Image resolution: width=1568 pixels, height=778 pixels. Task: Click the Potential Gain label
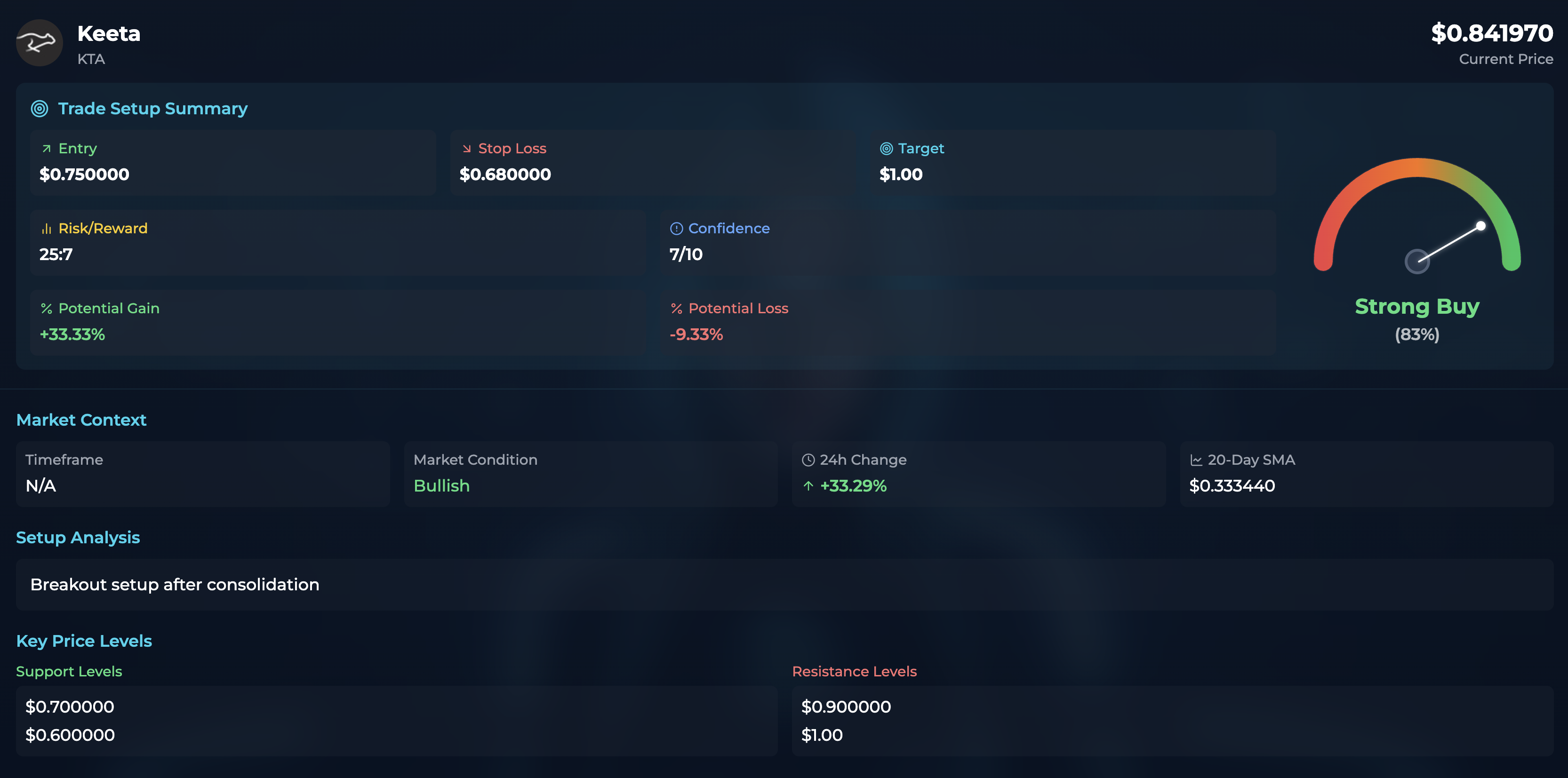109,309
